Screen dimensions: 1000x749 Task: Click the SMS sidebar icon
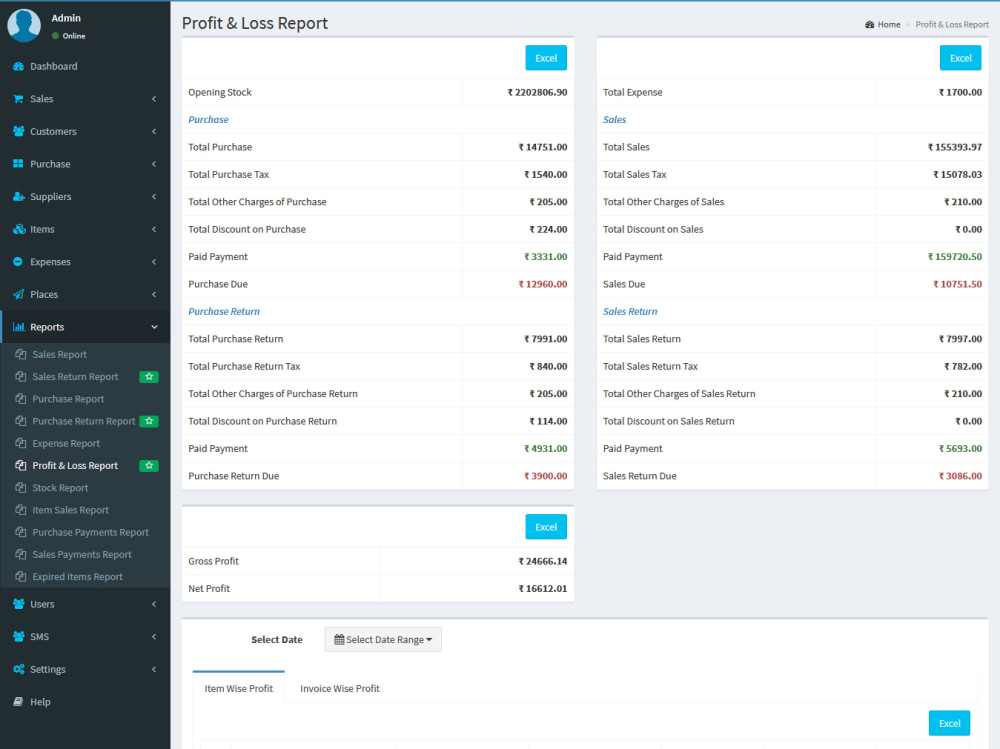[18, 637]
